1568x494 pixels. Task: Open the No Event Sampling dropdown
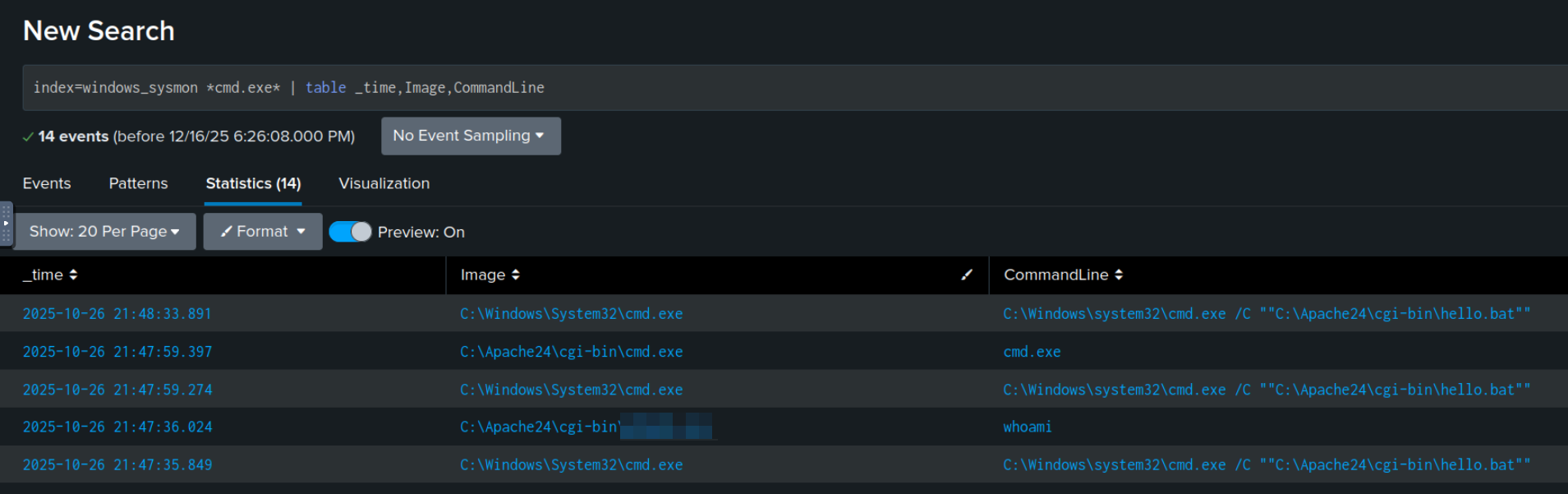(470, 136)
